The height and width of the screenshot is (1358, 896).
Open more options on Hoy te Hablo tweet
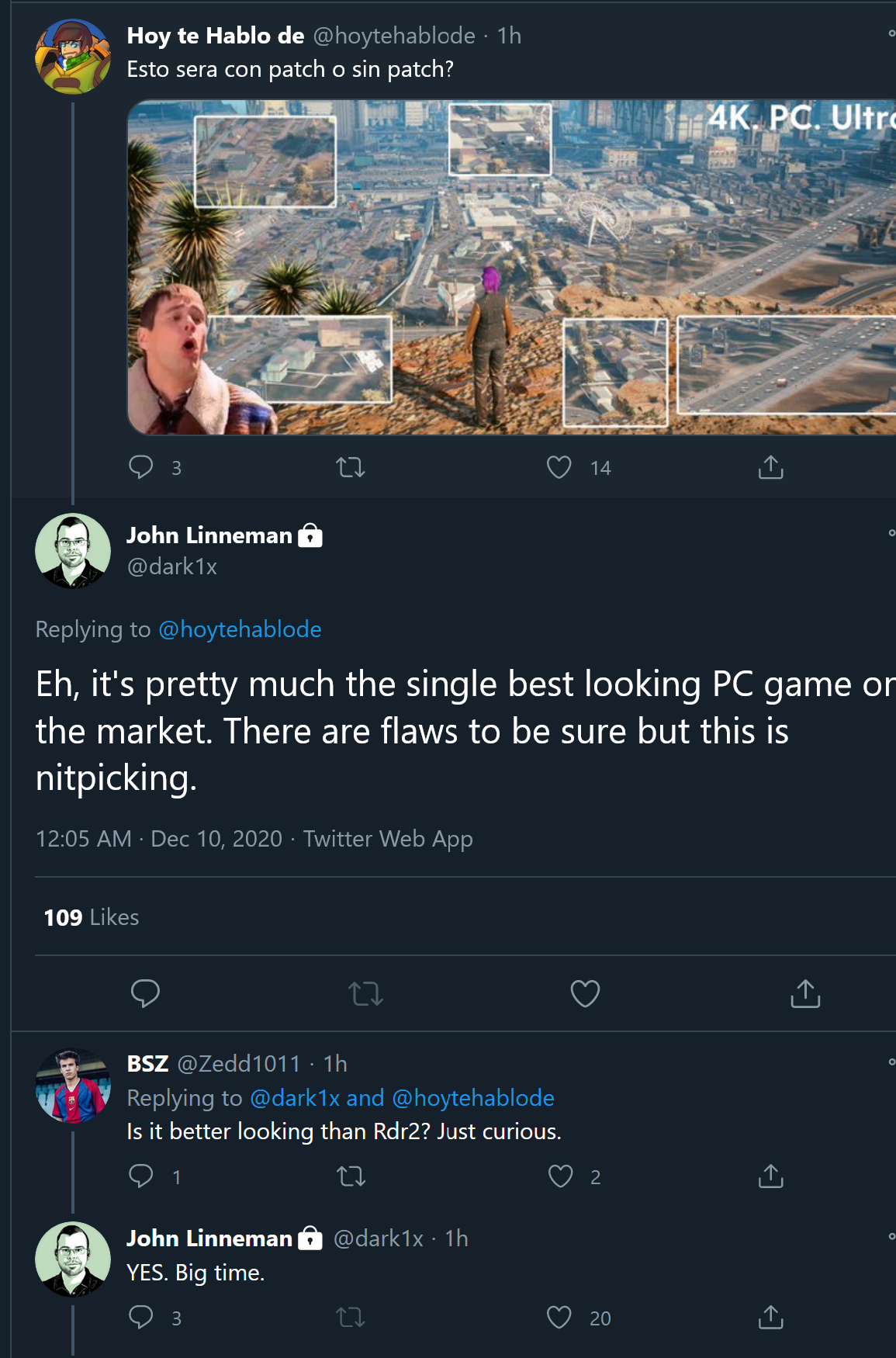tap(891, 33)
